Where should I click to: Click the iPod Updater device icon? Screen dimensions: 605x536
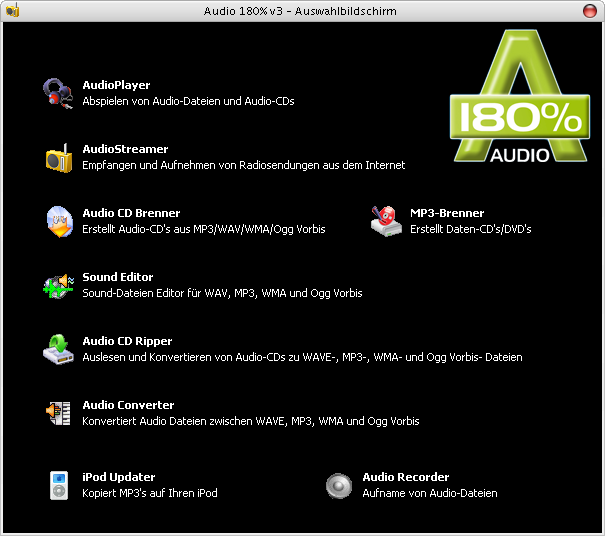tap(59, 485)
